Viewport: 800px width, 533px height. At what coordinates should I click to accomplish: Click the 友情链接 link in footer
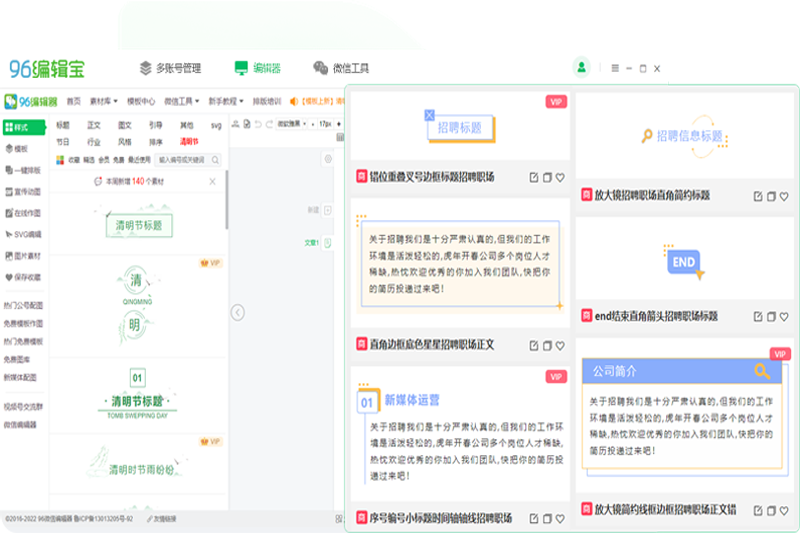coord(181,519)
